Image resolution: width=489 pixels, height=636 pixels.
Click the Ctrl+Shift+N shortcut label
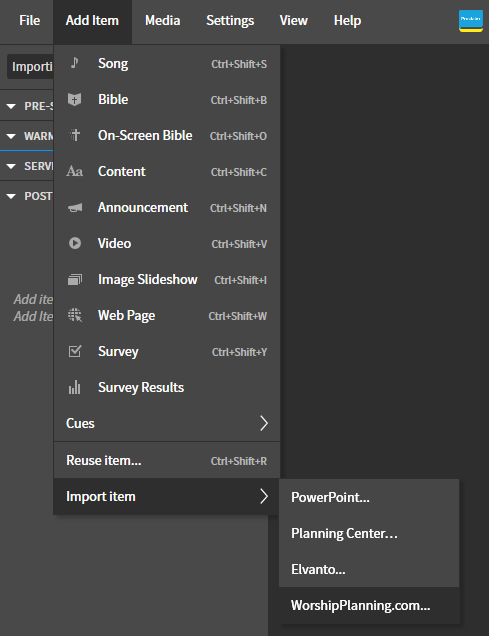(x=238, y=208)
